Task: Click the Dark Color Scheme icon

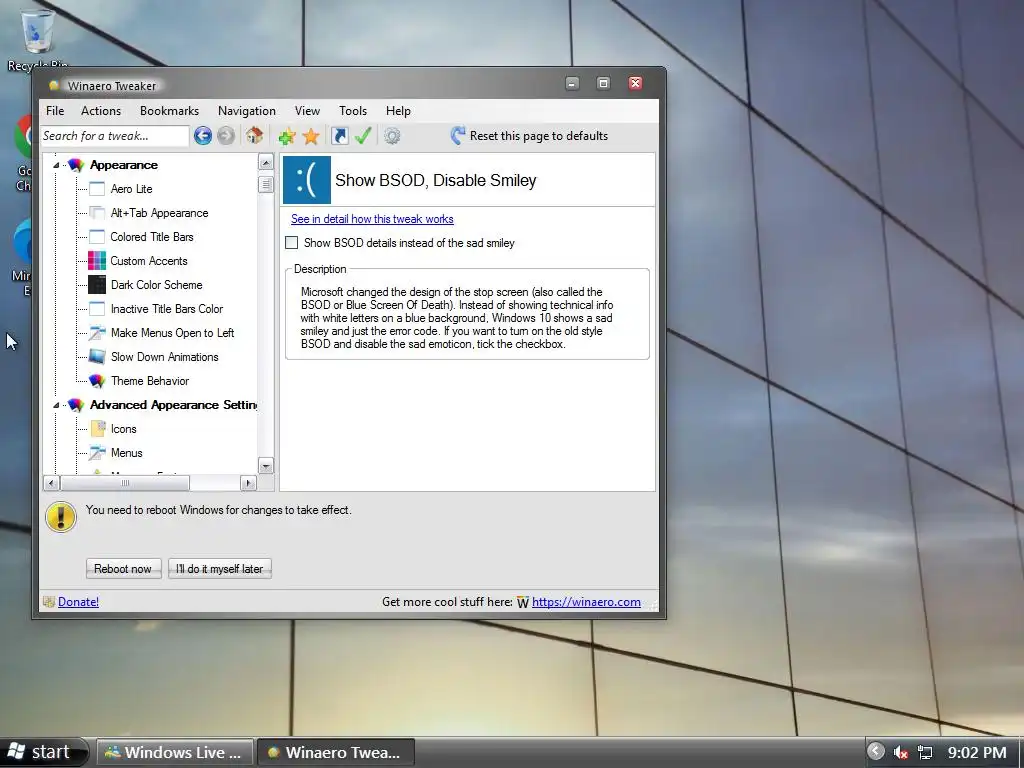Action: click(x=97, y=285)
